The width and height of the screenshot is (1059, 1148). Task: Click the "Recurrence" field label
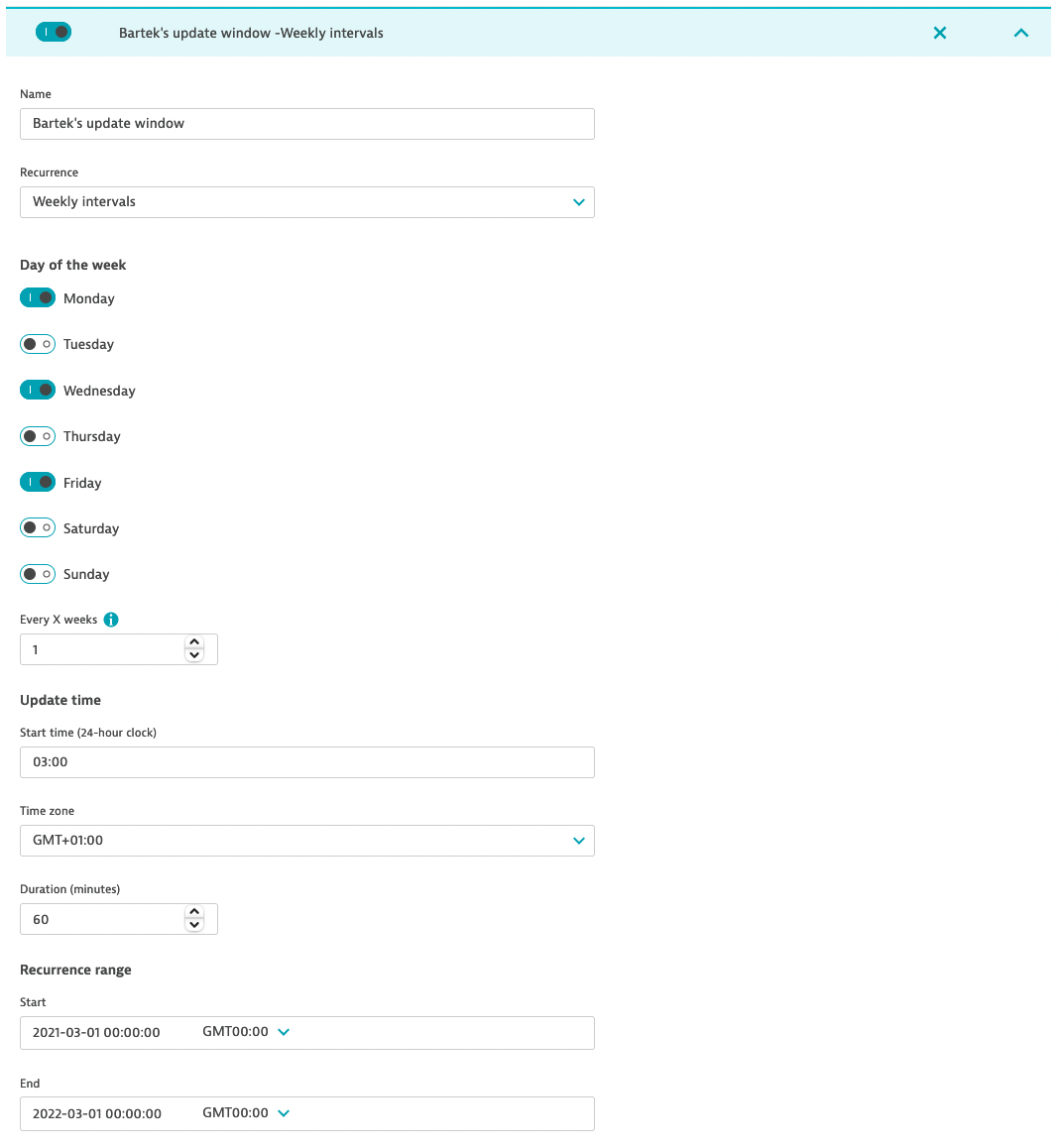point(49,172)
